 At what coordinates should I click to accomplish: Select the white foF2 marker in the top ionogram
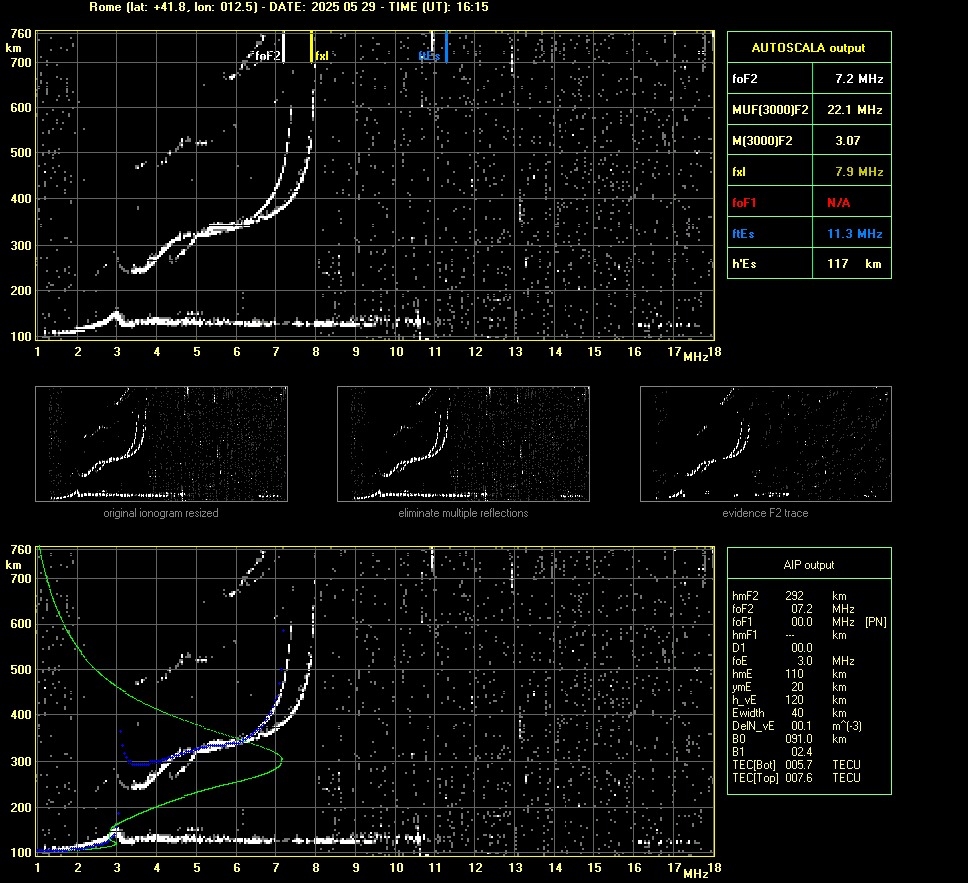tap(283, 47)
